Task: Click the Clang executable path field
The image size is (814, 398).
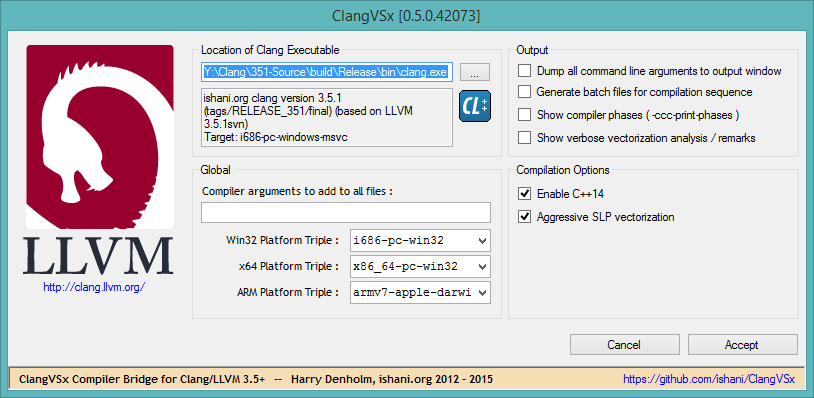Action: click(x=327, y=72)
